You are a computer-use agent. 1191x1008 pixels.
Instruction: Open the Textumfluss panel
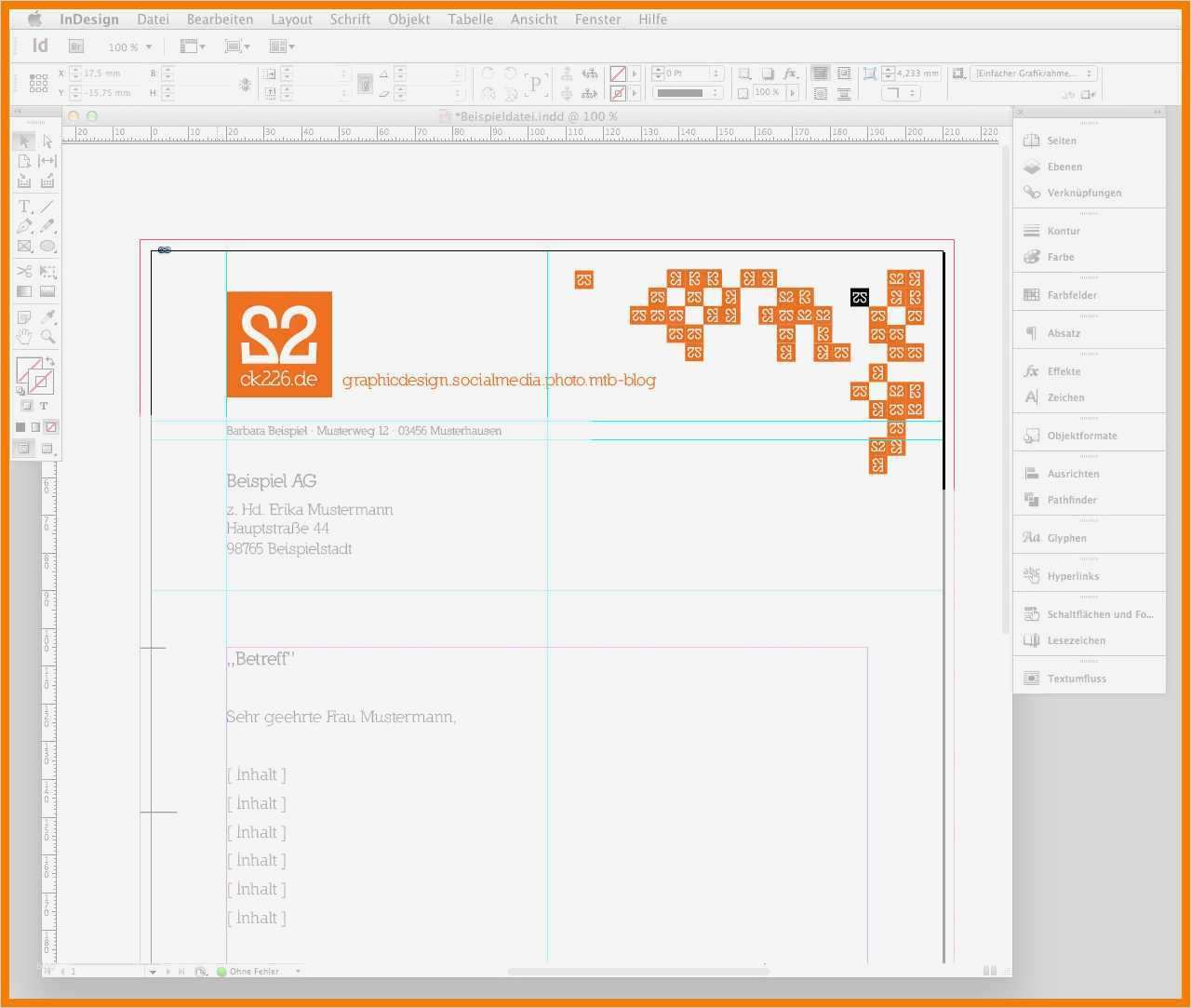[x=1076, y=678]
